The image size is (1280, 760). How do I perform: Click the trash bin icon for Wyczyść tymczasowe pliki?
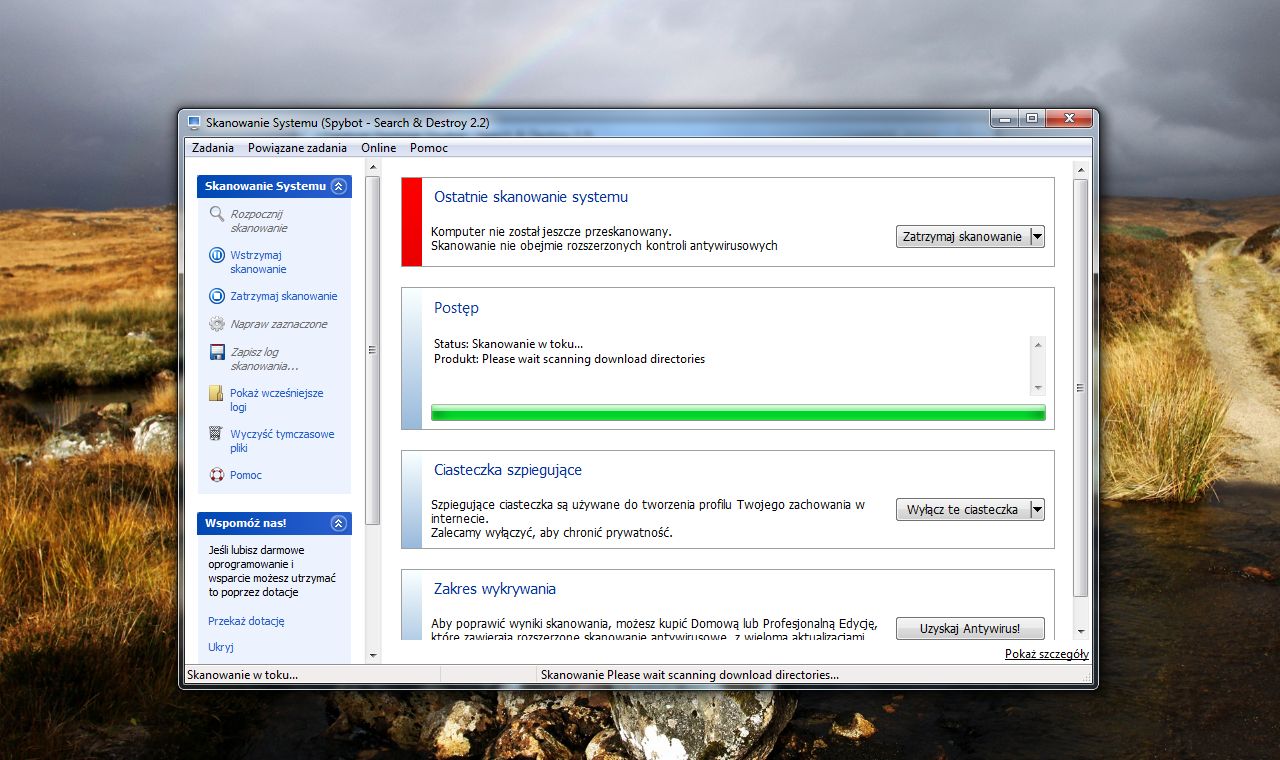pyautogui.click(x=217, y=434)
